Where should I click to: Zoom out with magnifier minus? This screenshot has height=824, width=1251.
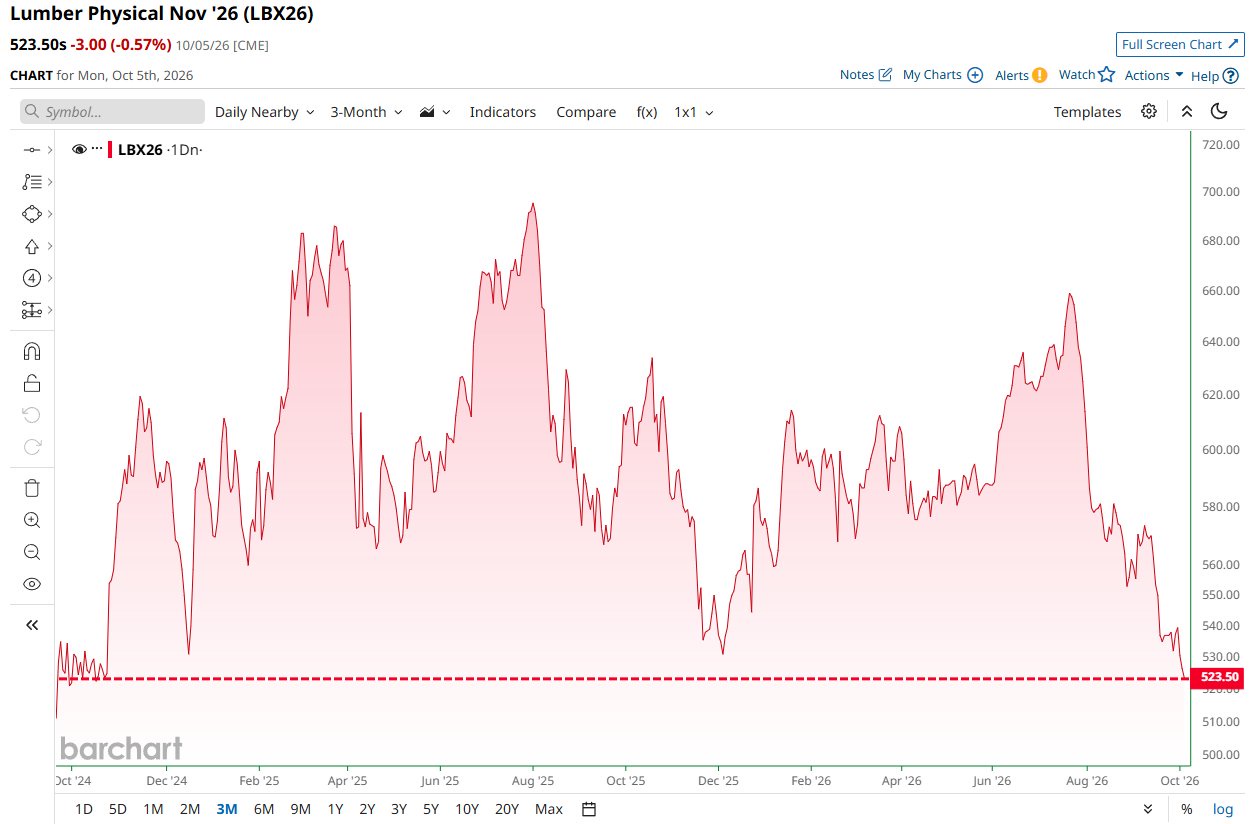point(31,552)
